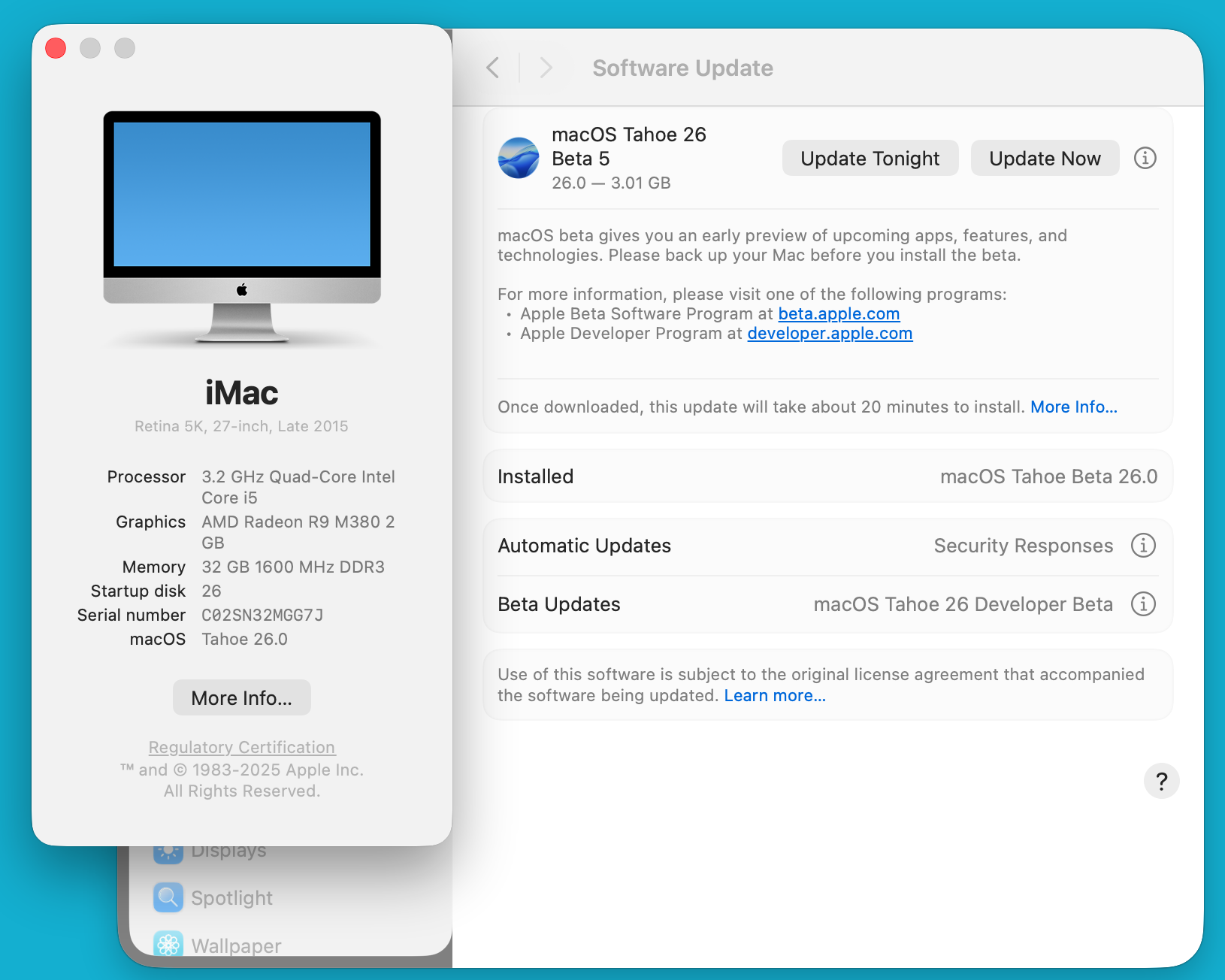Click More Info link about update install
The image size is (1225, 980).
(1074, 407)
